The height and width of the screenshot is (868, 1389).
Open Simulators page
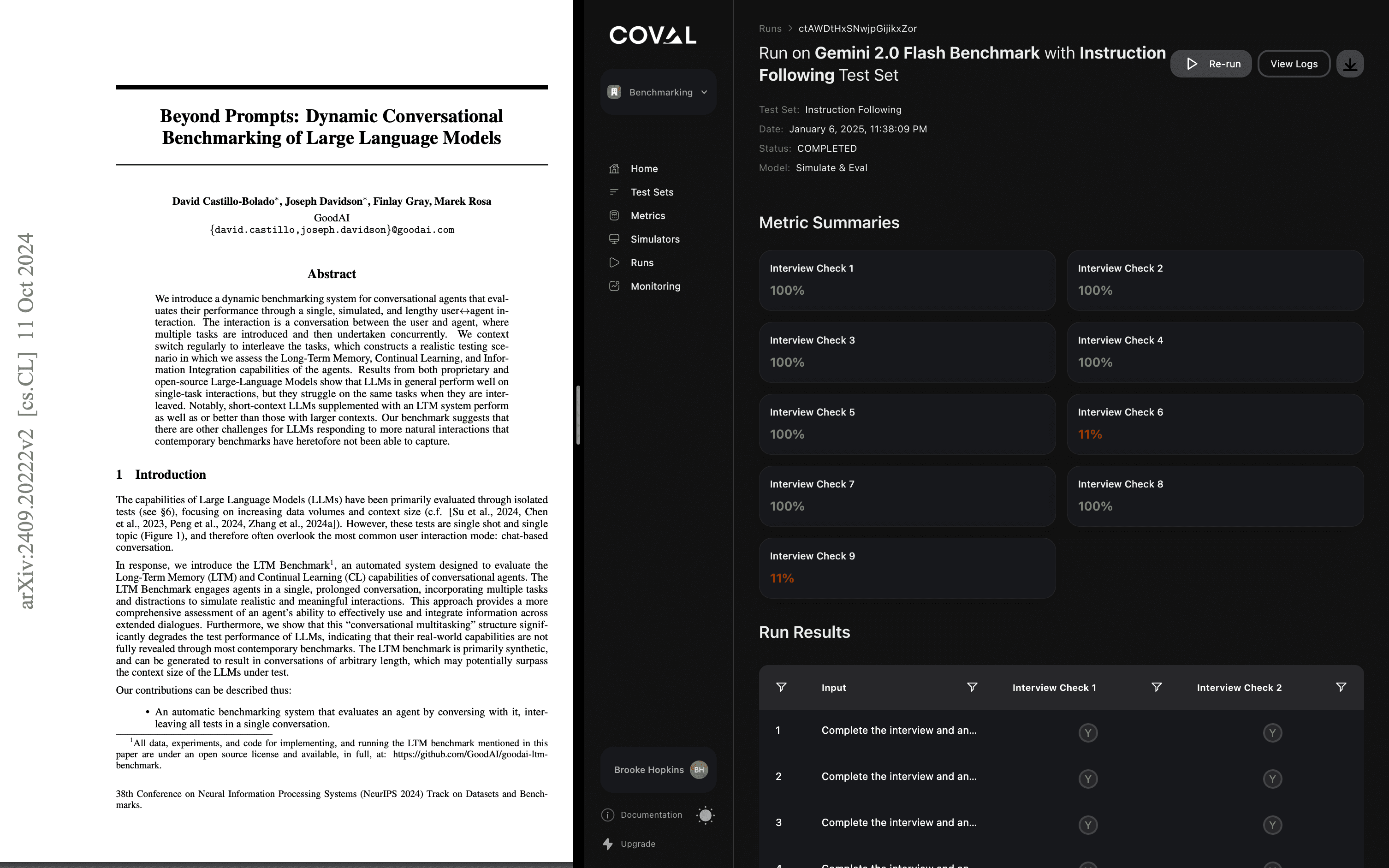[x=655, y=239]
